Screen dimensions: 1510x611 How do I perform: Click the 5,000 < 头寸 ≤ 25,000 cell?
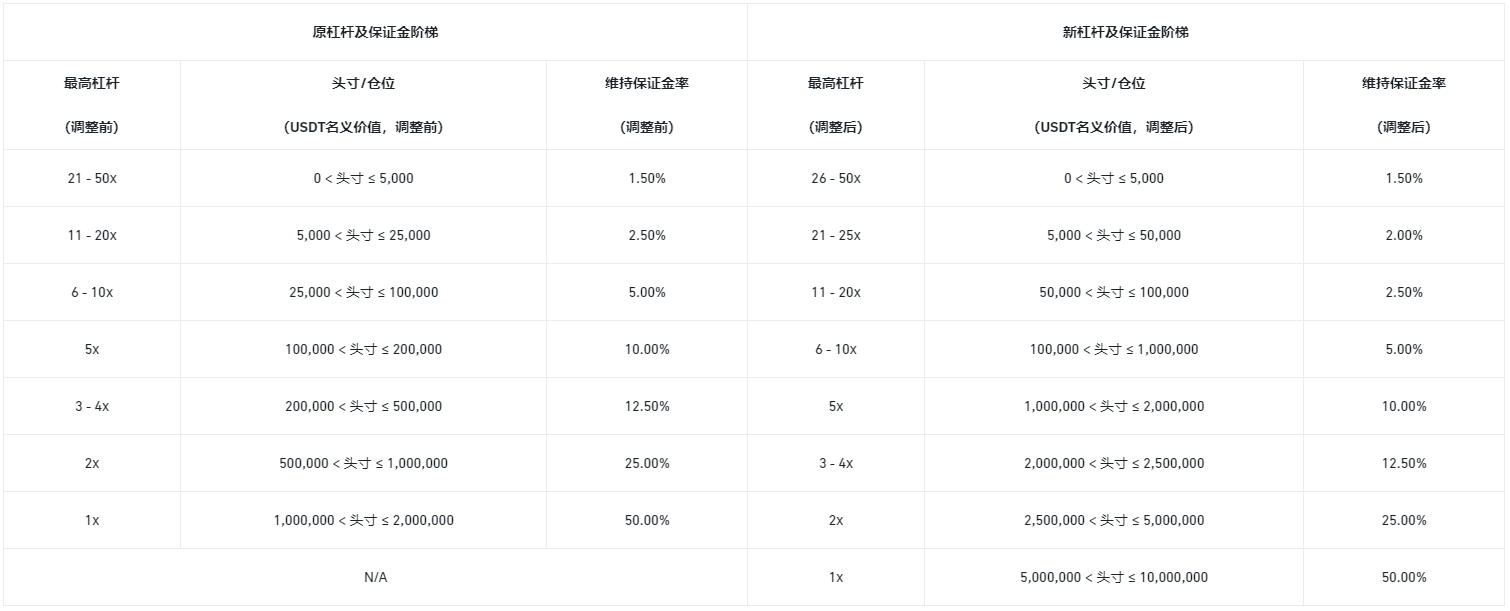click(363, 235)
